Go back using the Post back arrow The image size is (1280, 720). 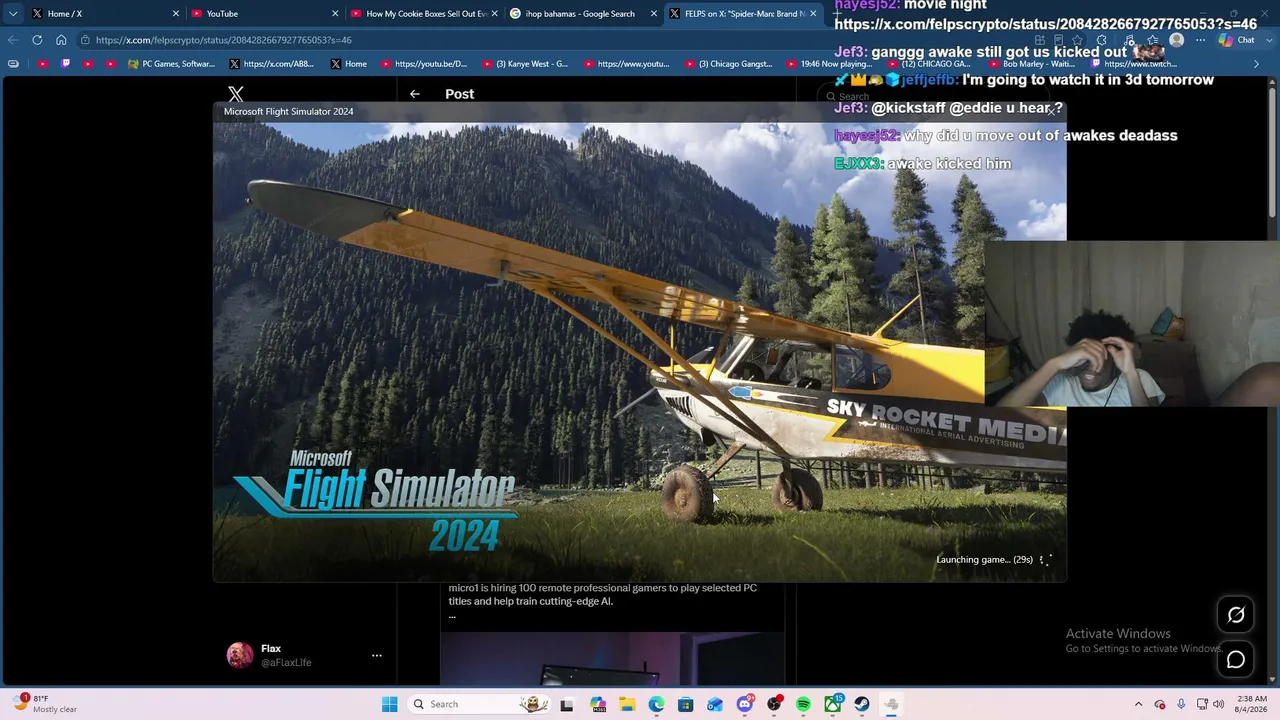point(414,94)
